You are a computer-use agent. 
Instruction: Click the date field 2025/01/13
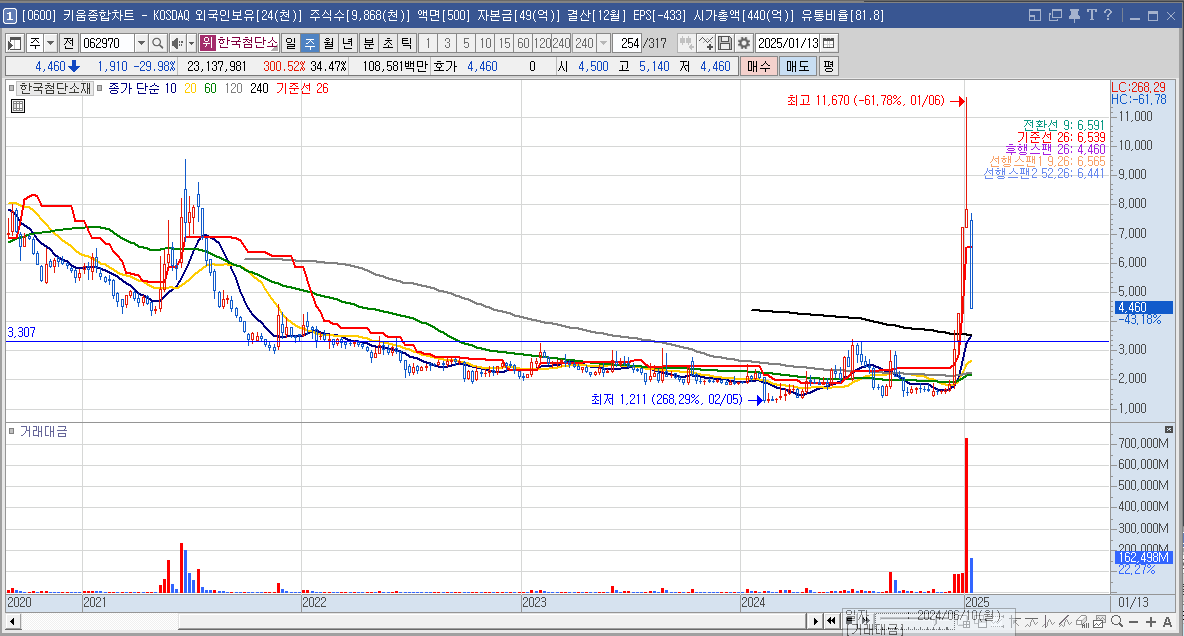pos(788,44)
